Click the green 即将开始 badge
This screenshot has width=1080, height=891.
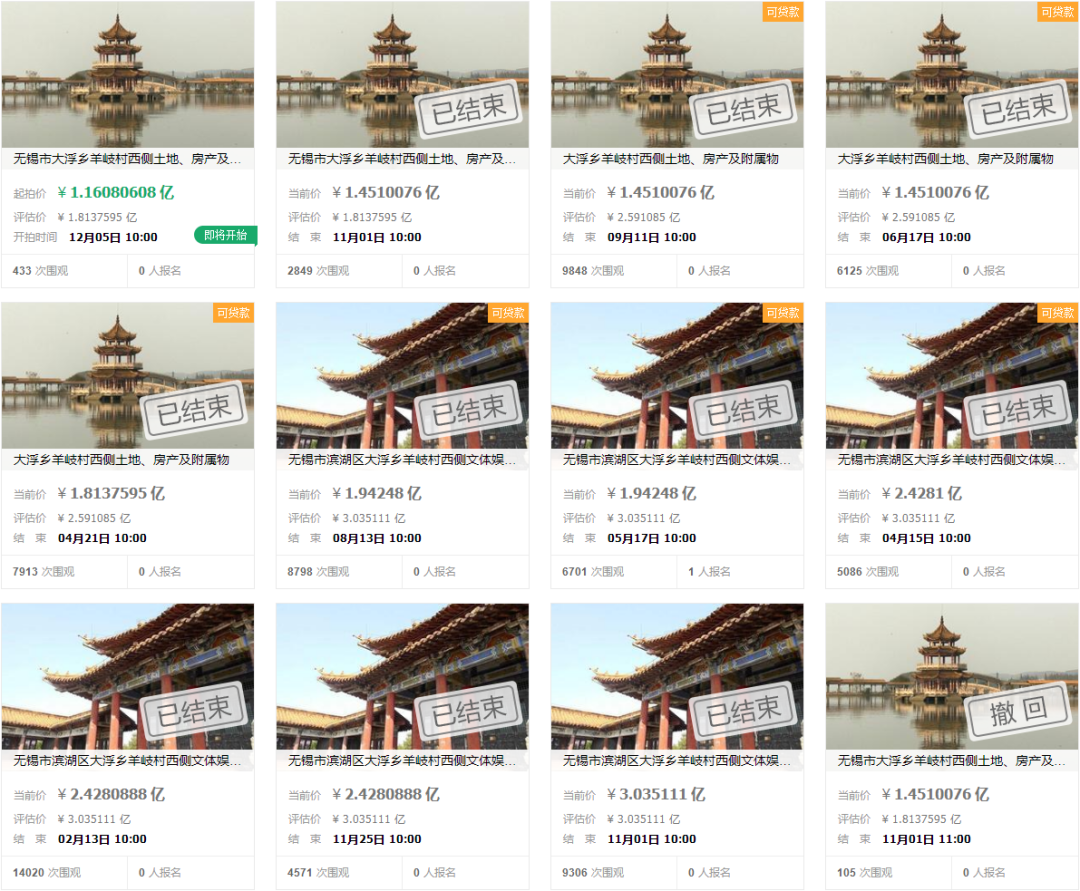point(226,235)
